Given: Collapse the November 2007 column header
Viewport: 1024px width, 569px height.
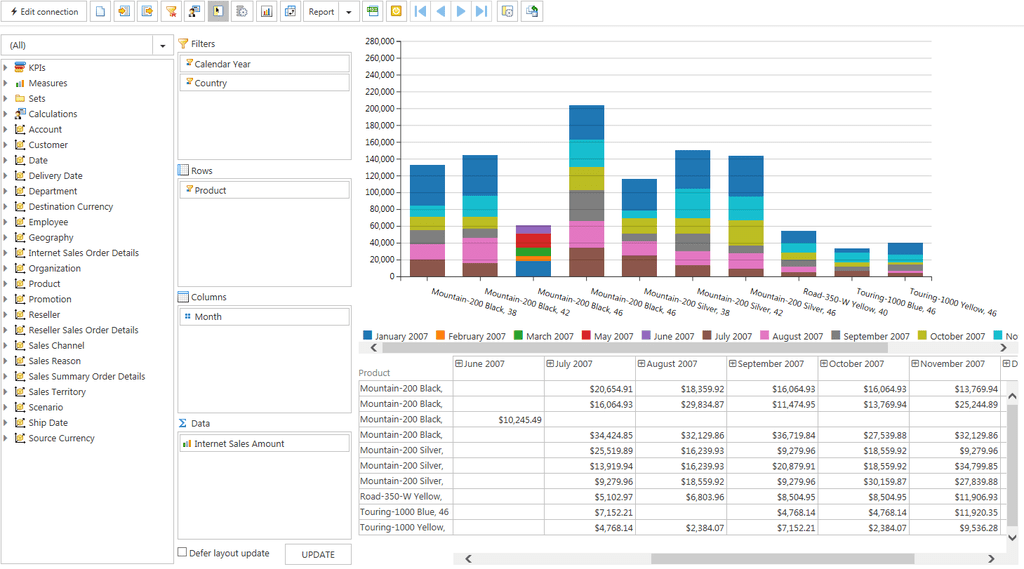Looking at the screenshot, I should [915, 363].
